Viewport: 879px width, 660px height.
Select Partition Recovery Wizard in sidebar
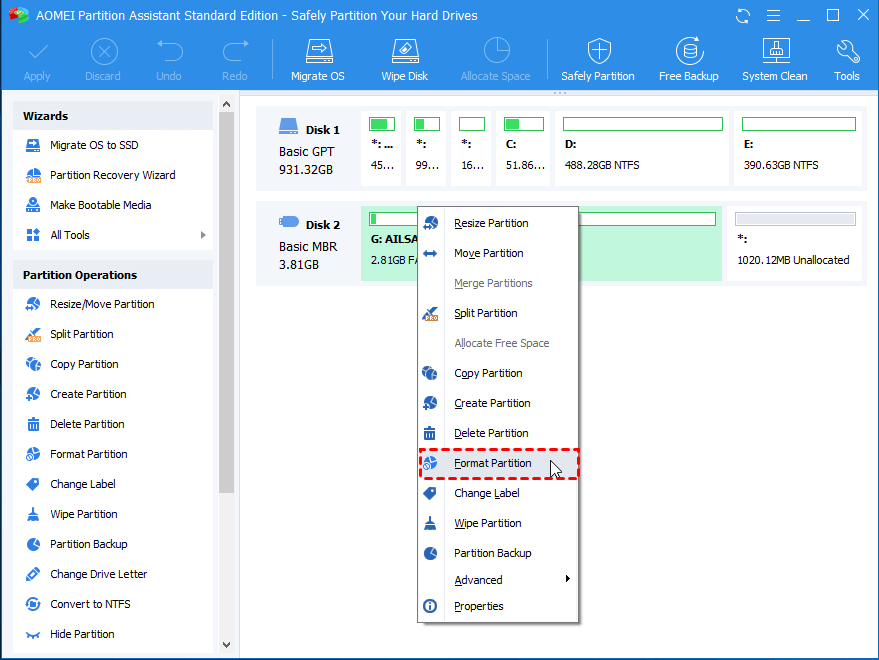(112, 175)
